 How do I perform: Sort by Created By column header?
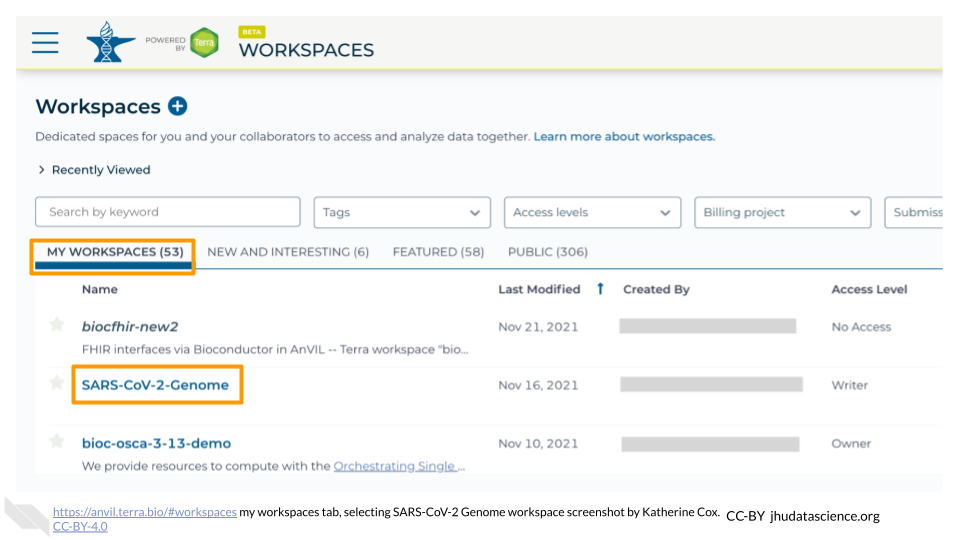[656, 289]
